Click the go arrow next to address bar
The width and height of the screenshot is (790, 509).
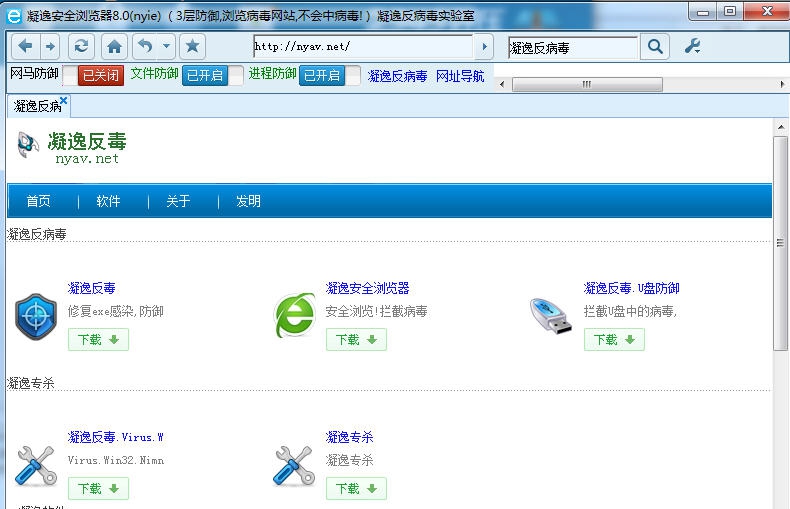point(484,47)
